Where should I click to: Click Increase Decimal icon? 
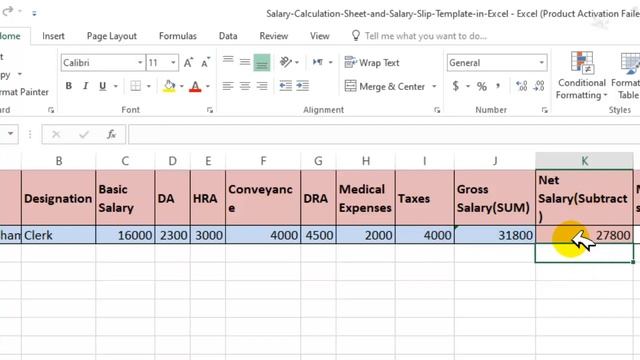coord(521,86)
